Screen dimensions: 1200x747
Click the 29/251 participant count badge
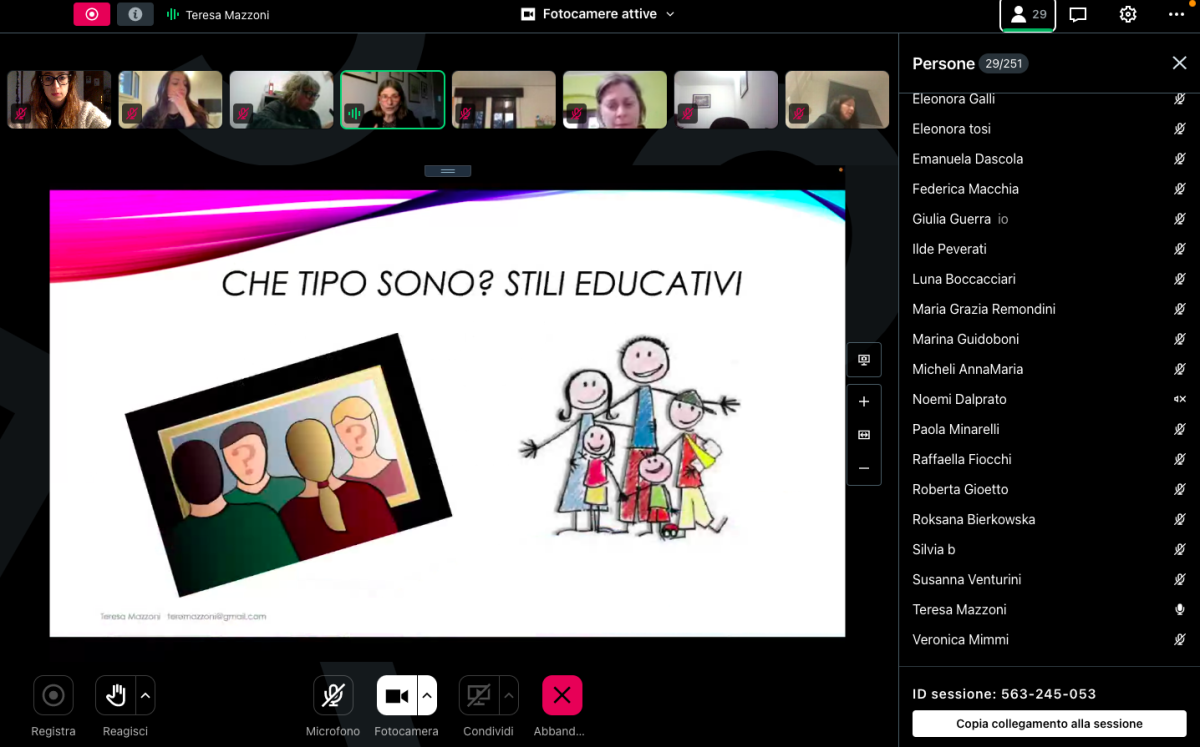pyautogui.click(x=1003, y=63)
